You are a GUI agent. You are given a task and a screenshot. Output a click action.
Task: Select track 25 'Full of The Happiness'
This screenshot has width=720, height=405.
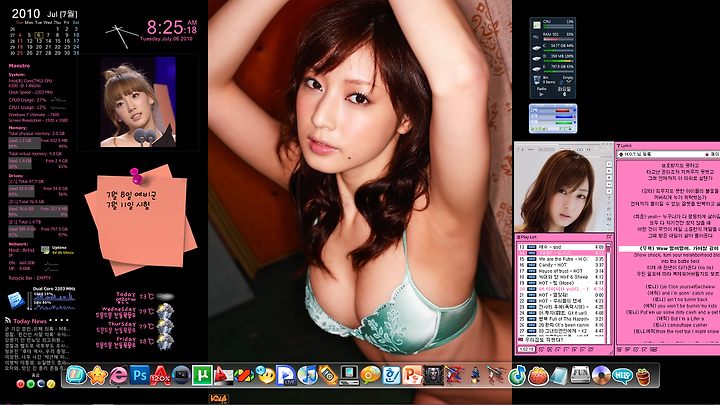tap(561, 319)
